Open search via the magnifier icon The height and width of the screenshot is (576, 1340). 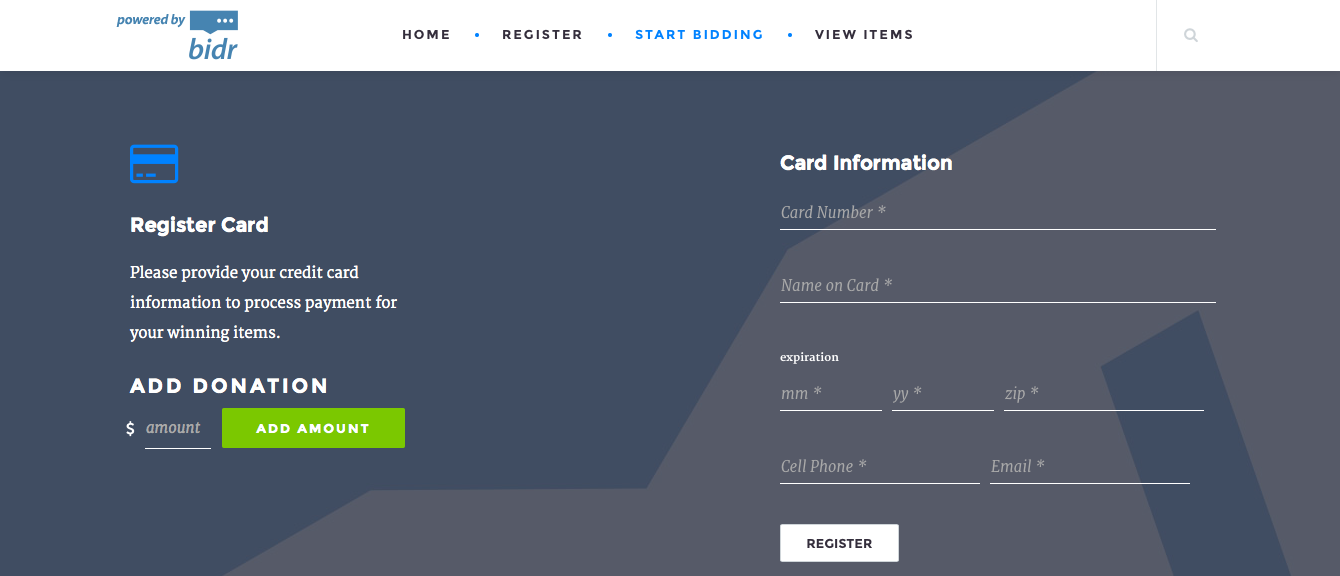(x=1190, y=35)
